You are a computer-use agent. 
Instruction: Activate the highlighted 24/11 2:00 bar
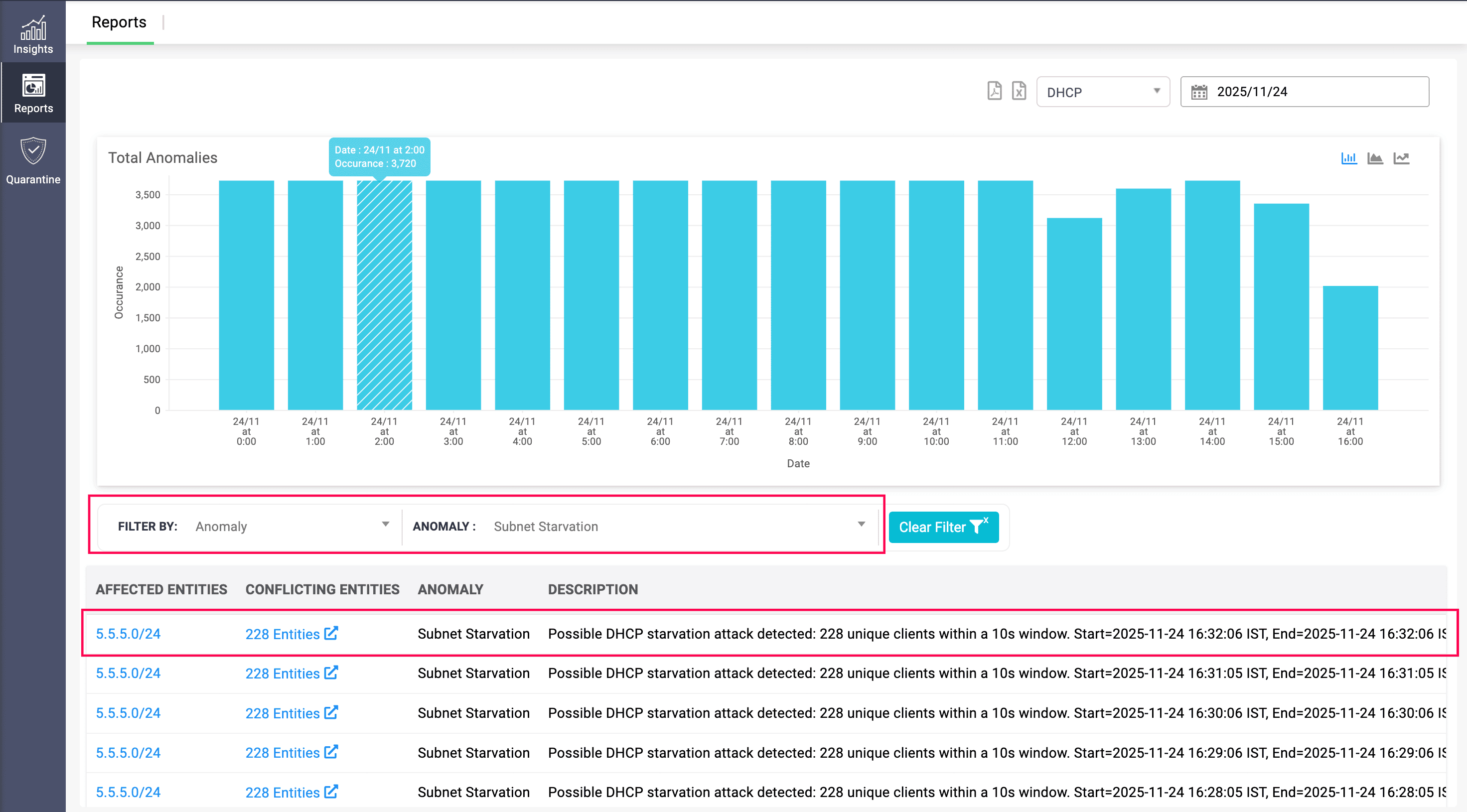tap(384, 296)
